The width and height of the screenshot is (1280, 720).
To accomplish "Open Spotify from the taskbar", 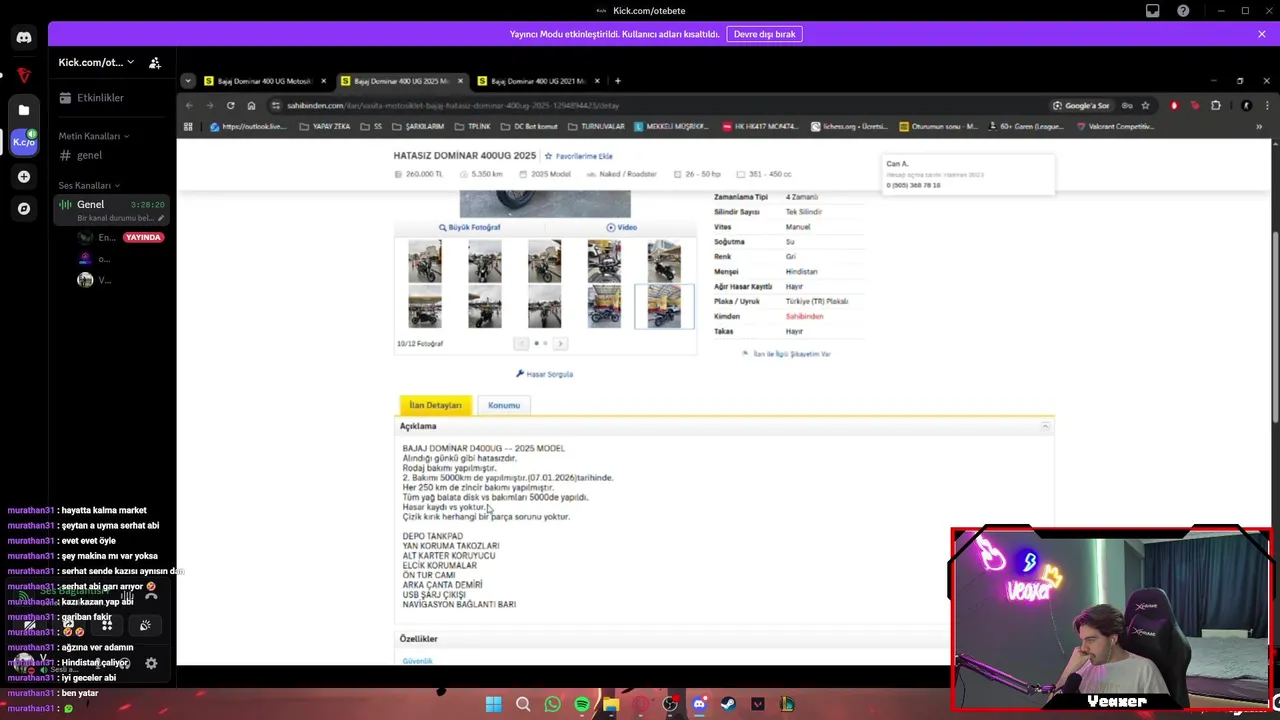I will point(582,704).
